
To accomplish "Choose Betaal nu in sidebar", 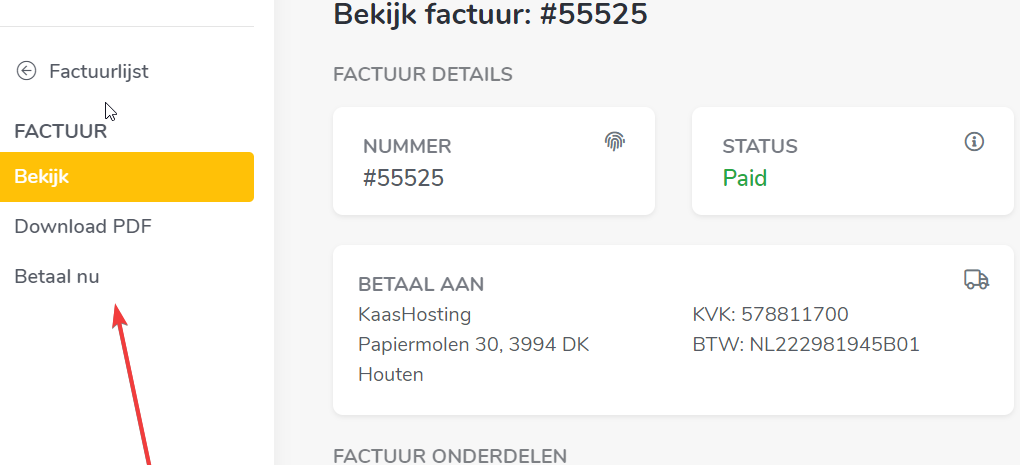I will point(57,277).
